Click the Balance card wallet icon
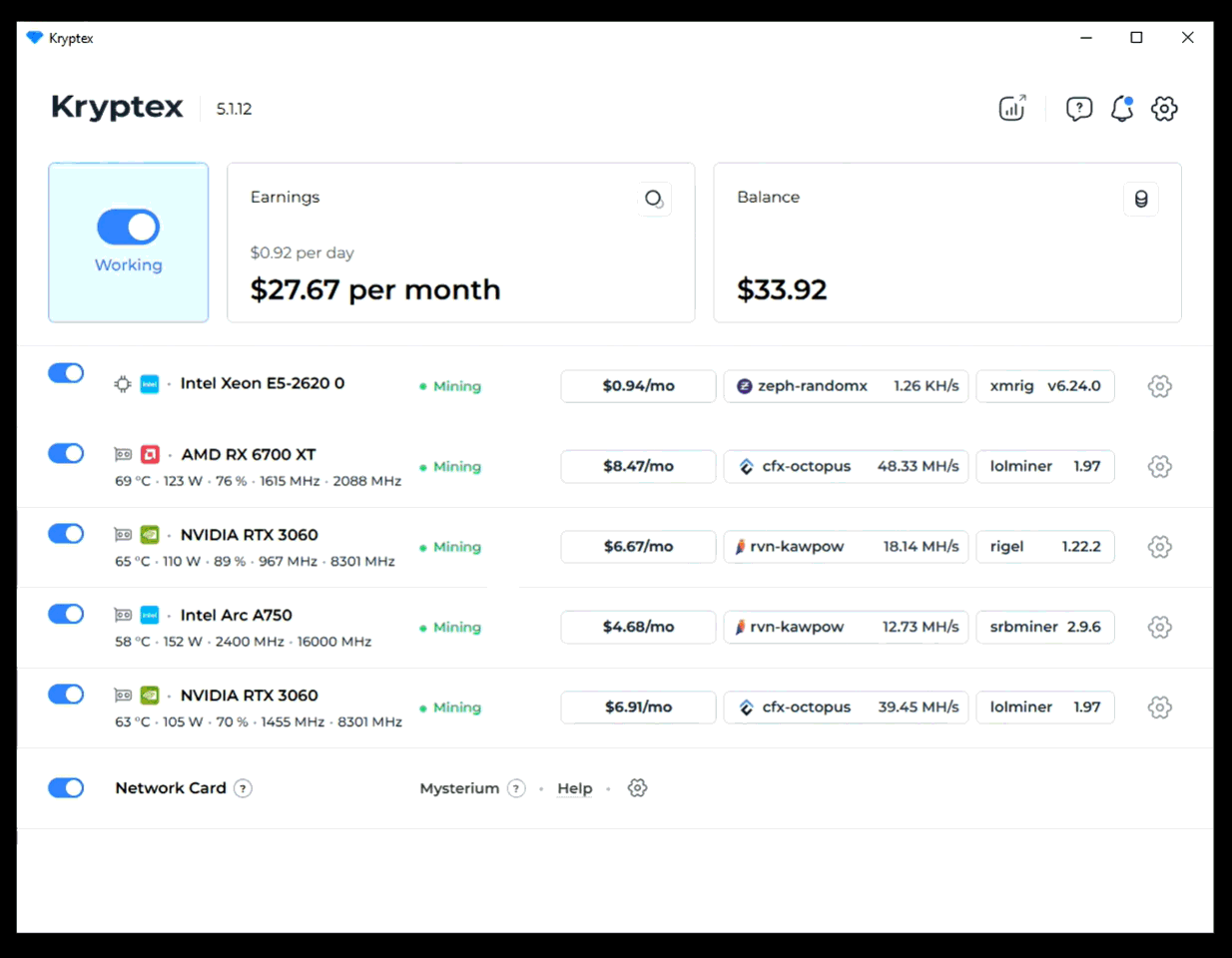 1140,199
